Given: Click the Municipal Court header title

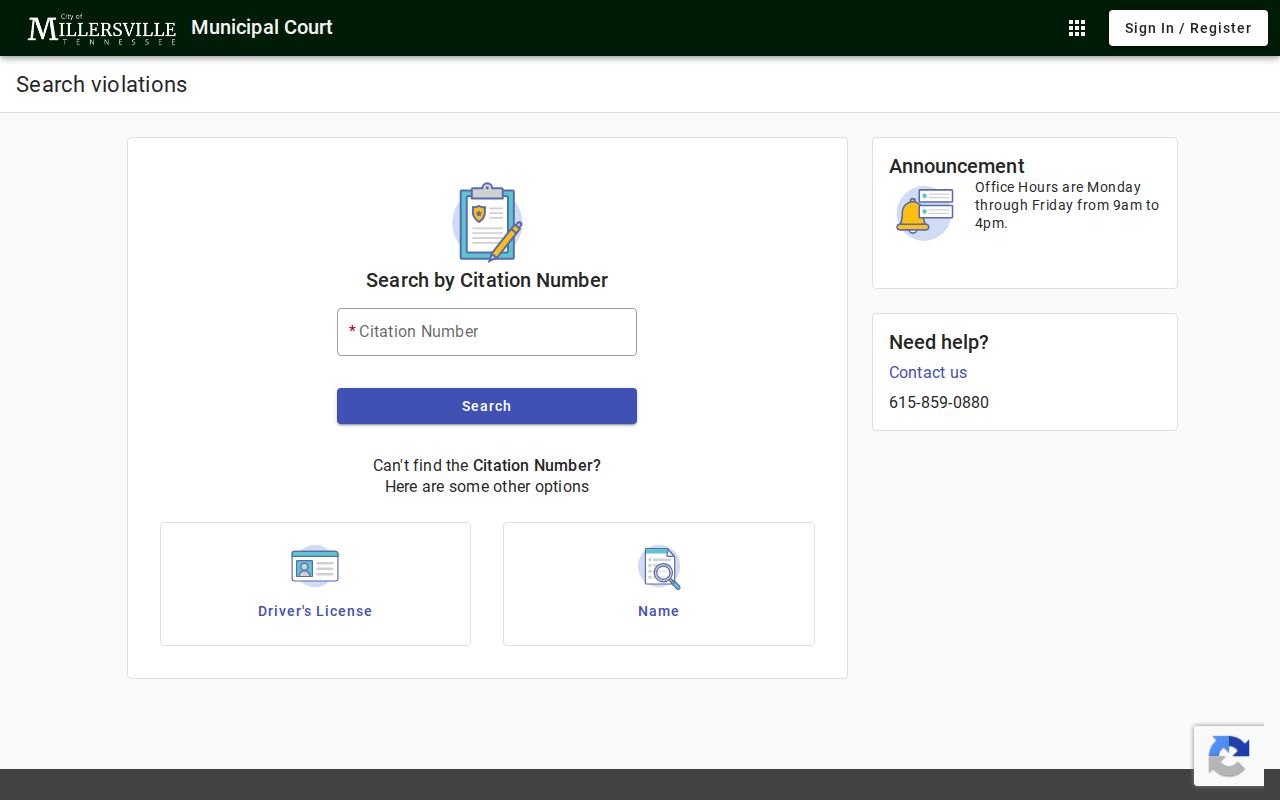Looking at the screenshot, I should coord(262,27).
